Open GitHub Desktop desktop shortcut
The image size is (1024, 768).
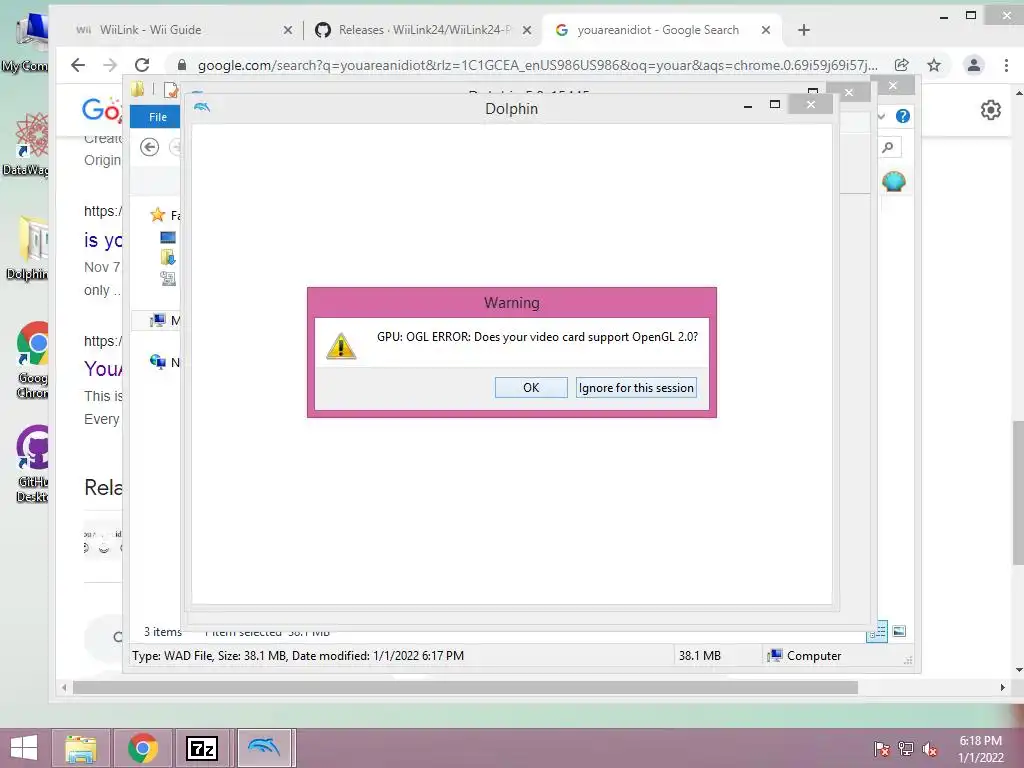click(x=33, y=464)
